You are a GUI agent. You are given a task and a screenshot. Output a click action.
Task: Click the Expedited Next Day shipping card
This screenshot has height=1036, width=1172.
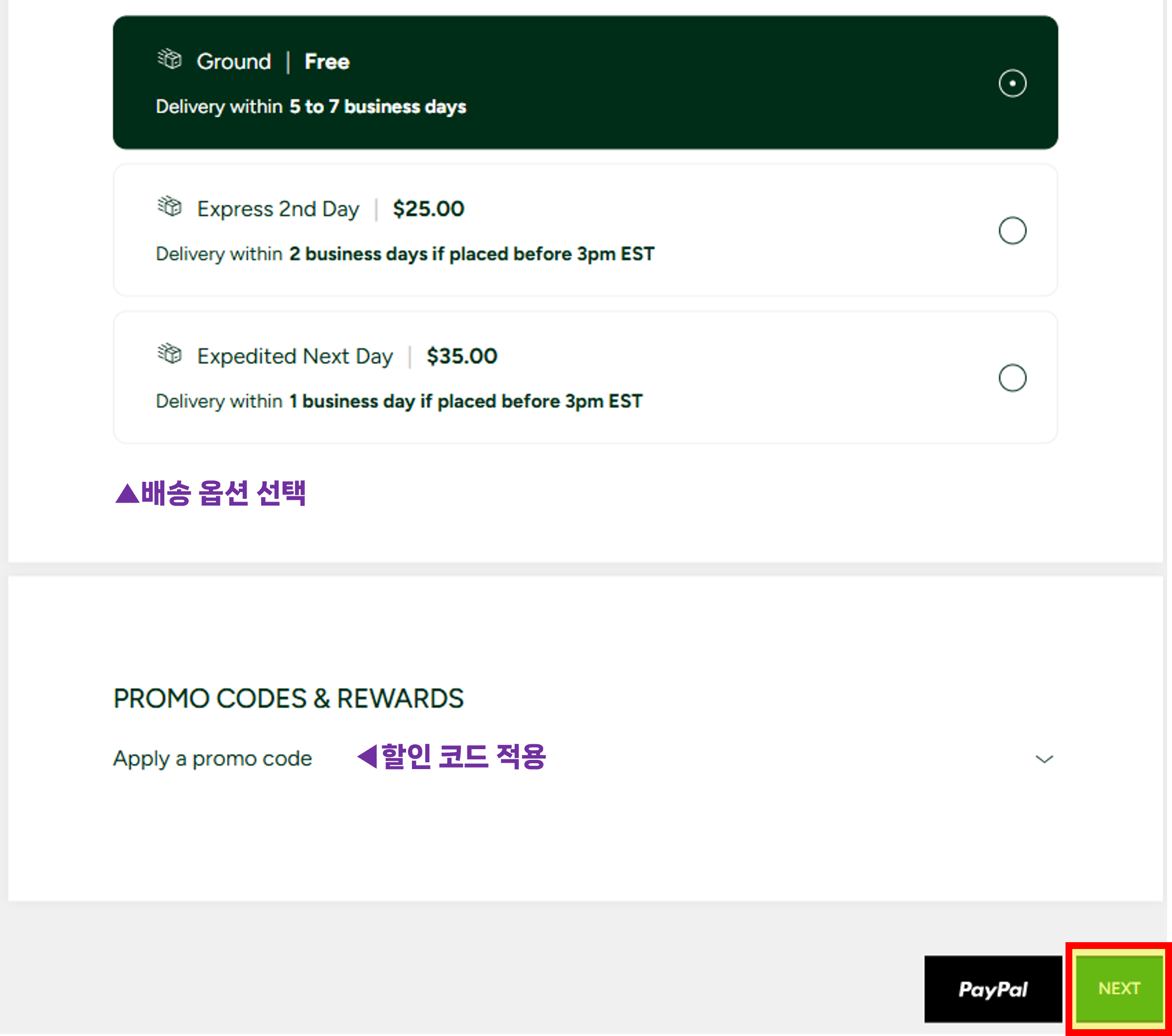(586, 377)
